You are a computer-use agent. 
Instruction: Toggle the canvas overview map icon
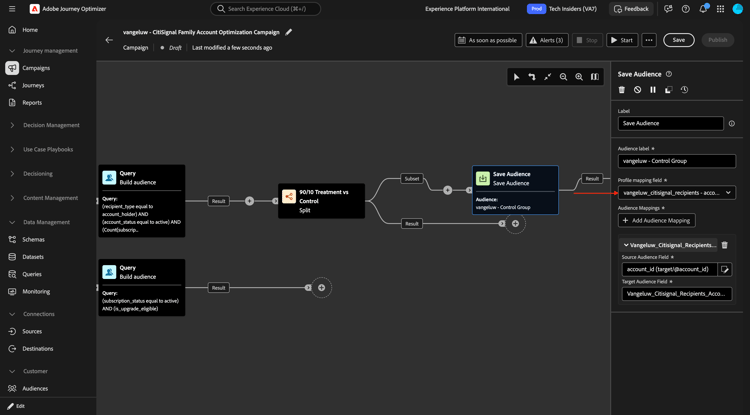pyautogui.click(x=595, y=77)
